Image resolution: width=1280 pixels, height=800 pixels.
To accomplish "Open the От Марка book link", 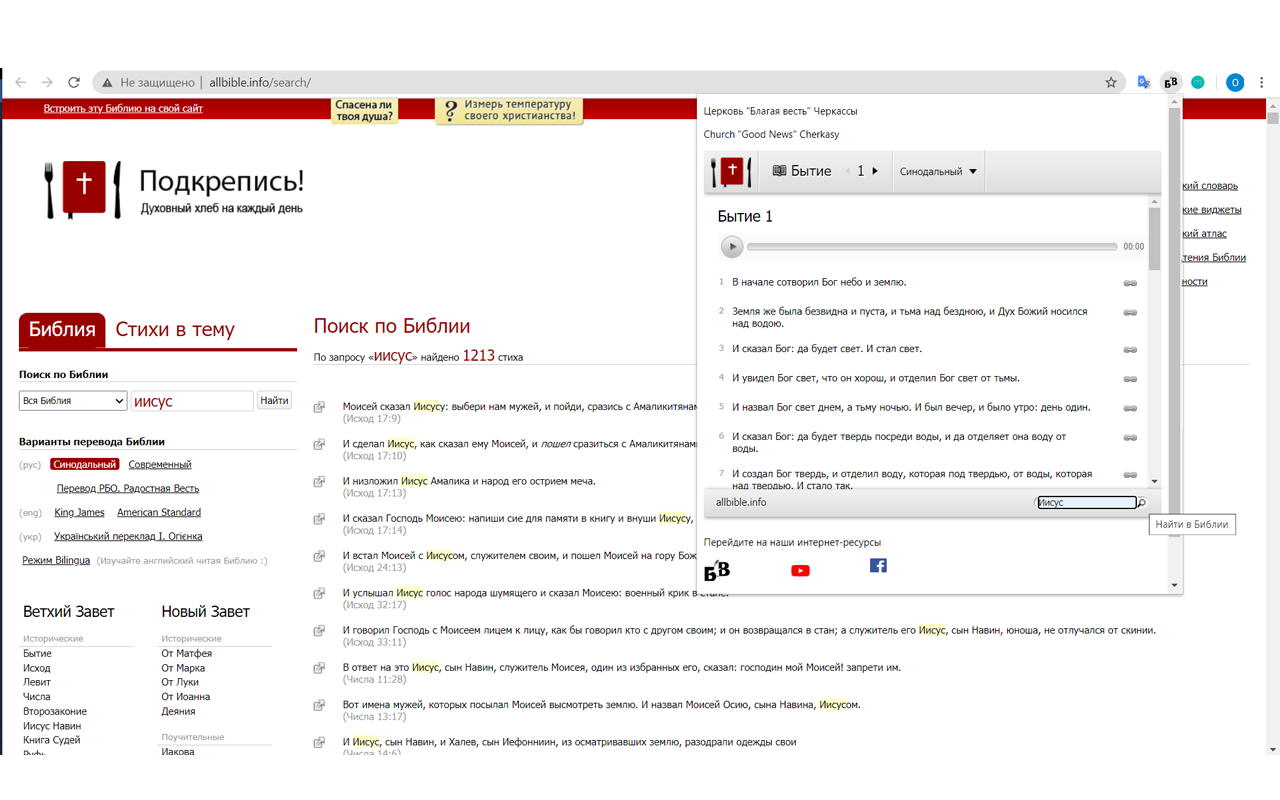I will [x=183, y=668].
